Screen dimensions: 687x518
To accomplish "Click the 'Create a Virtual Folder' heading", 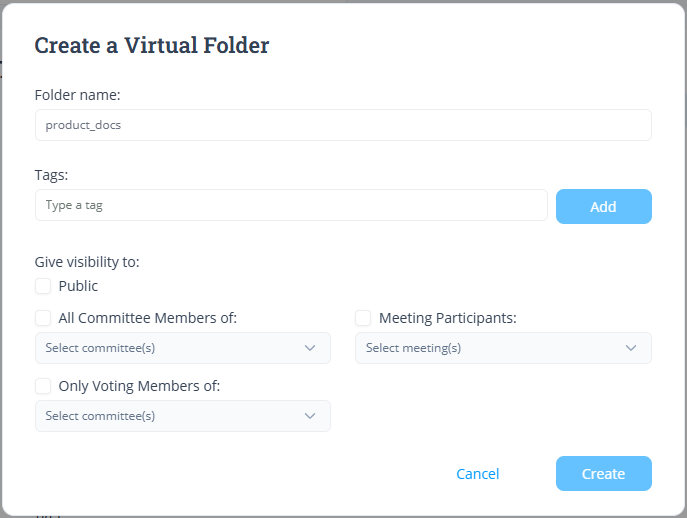I will [x=152, y=45].
